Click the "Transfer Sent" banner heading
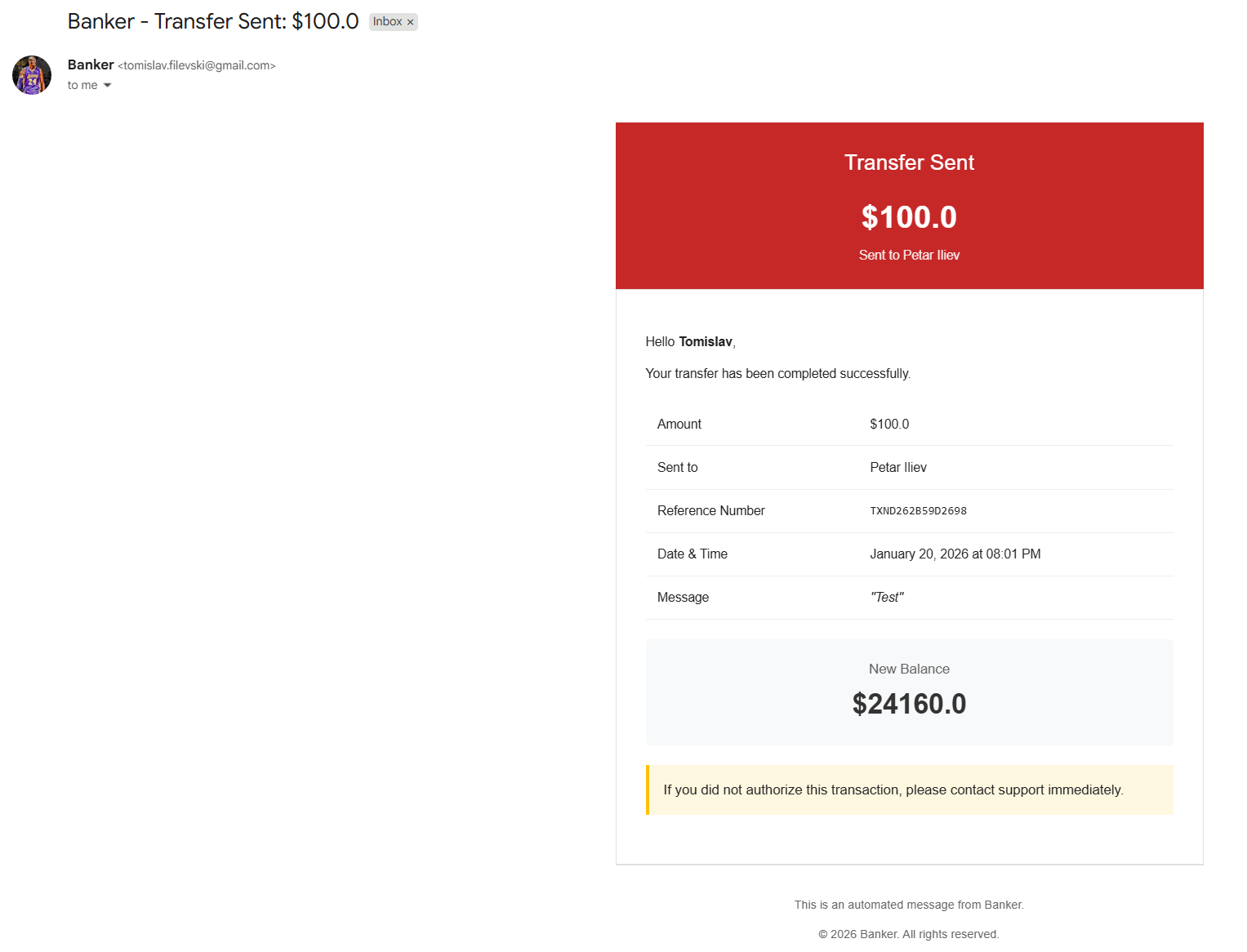Screen dimensions: 1247x952 click(x=909, y=162)
